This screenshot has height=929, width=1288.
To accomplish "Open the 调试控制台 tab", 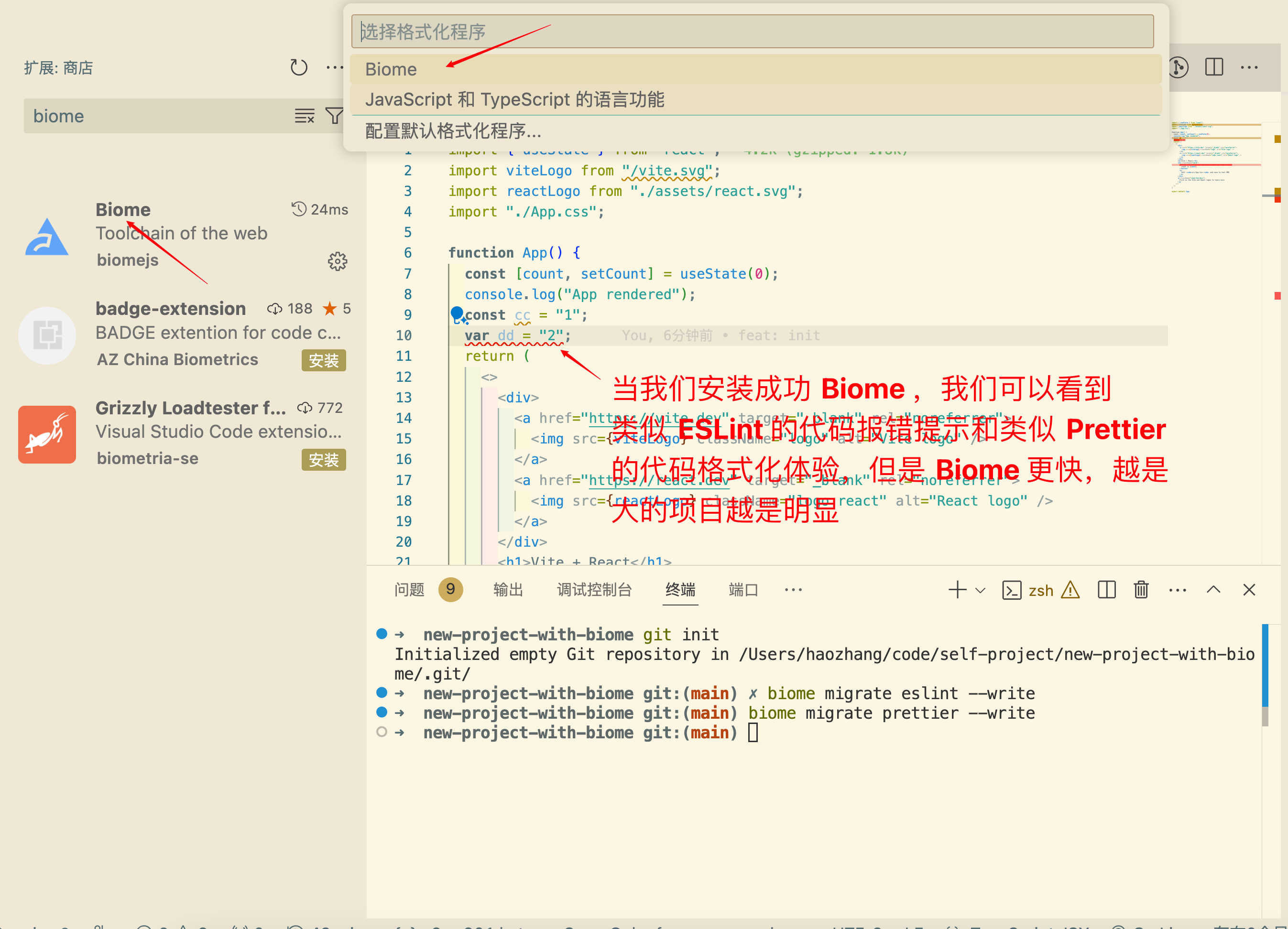I will 594,590.
